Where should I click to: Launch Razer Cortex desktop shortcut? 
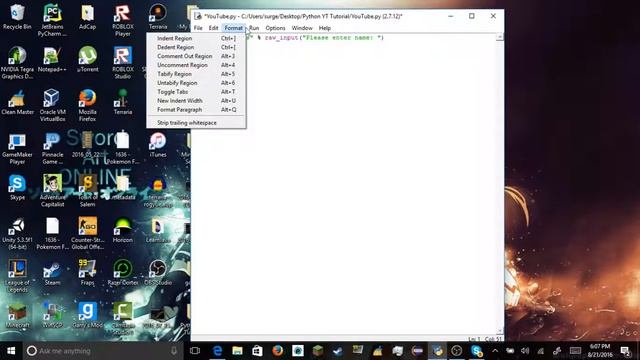122,273
